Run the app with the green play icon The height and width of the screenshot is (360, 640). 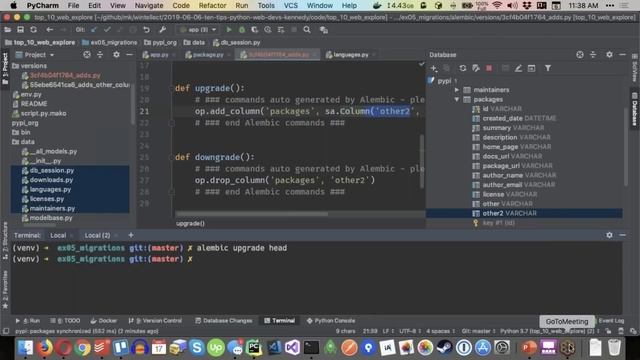coord(229,30)
